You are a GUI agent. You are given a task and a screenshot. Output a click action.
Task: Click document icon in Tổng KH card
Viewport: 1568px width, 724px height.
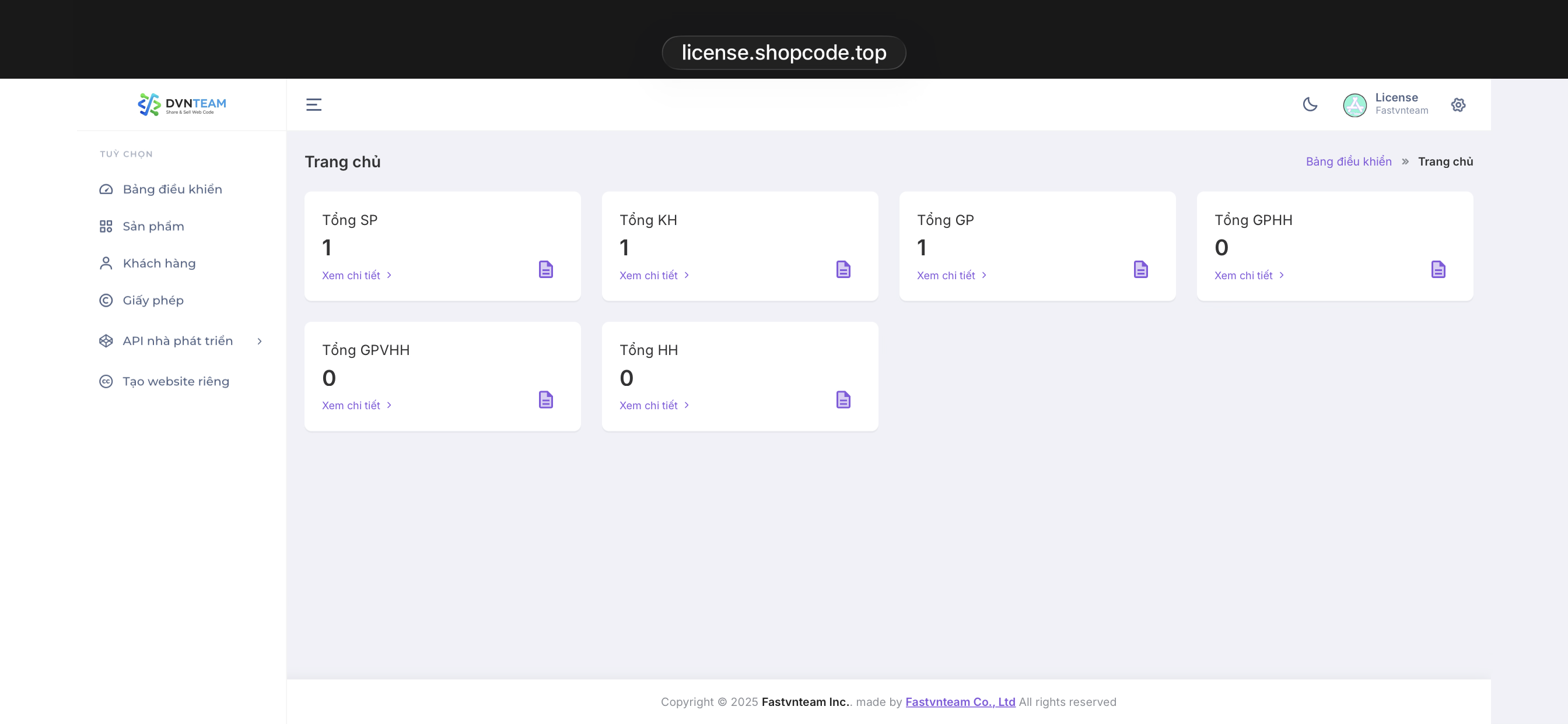coord(843,269)
